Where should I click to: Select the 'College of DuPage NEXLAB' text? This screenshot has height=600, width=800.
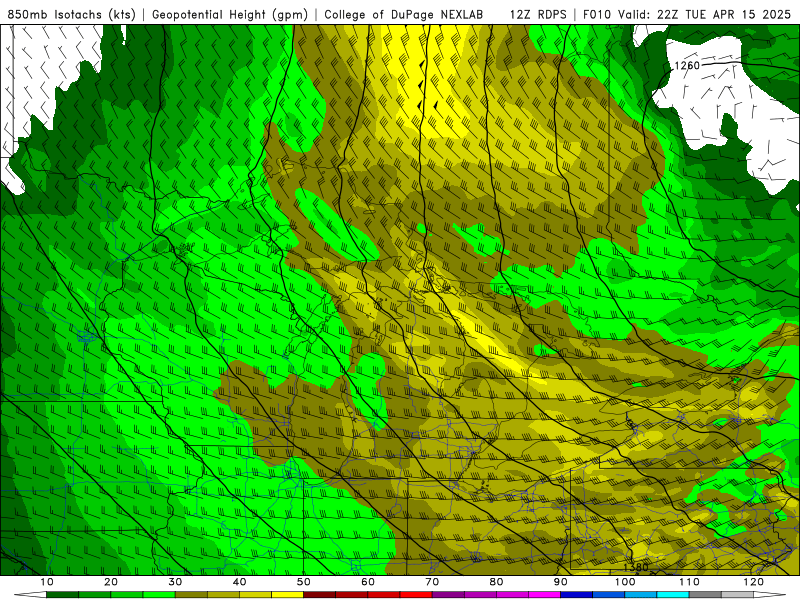pos(404,15)
